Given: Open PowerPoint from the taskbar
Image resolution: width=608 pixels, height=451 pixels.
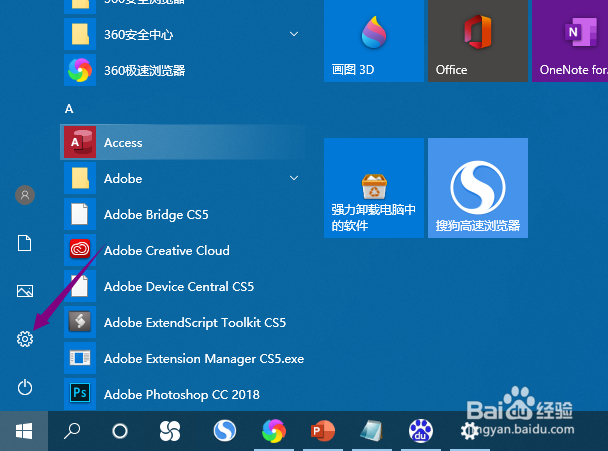Looking at the screenshot, I should click(323, 431).
